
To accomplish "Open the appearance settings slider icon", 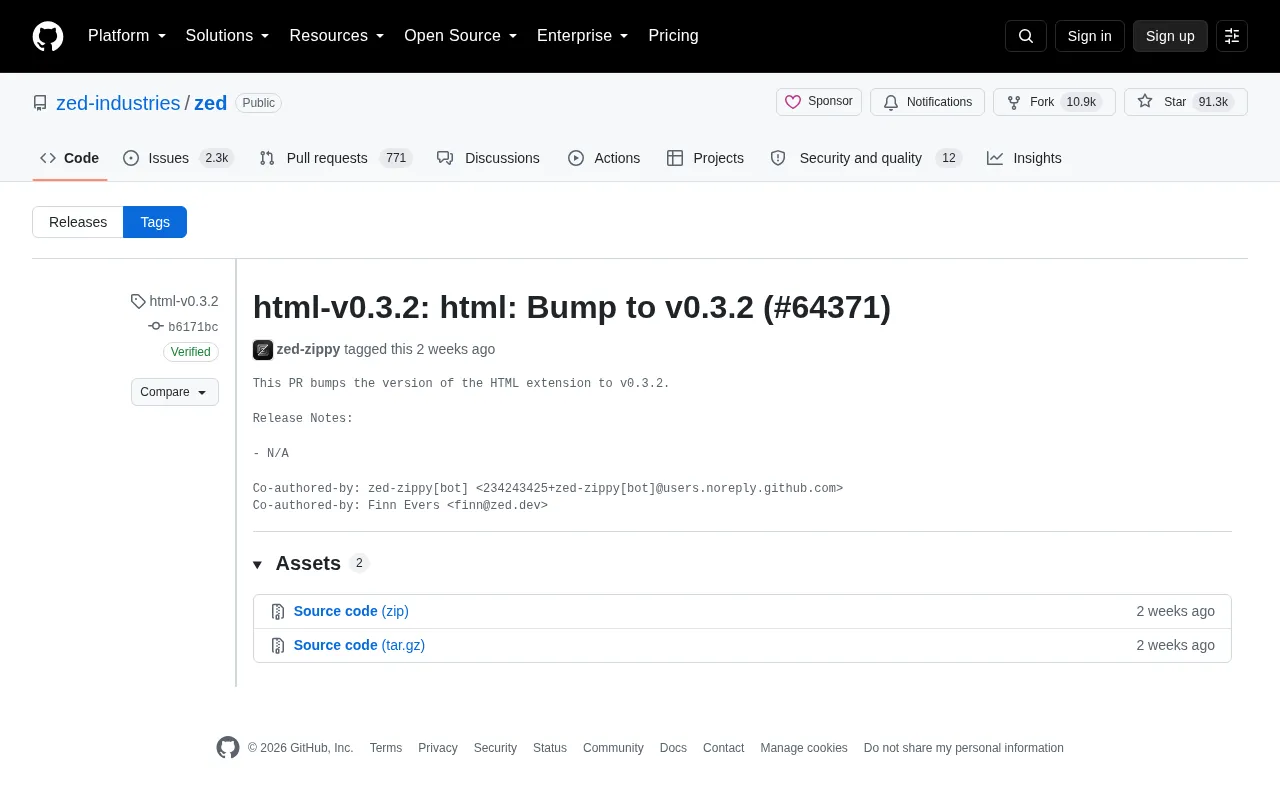I will click(x=1232, y=36).
